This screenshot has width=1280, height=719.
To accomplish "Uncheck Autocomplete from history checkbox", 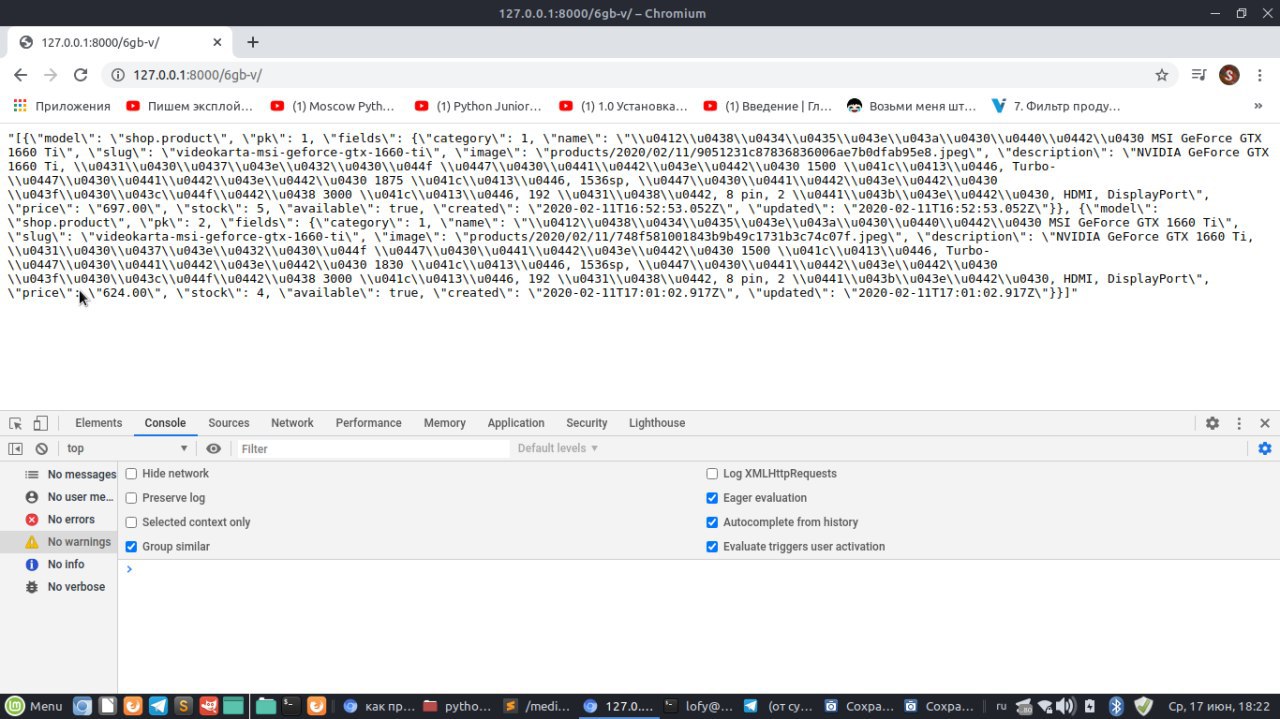I will pyautogui.click(x=712, y=522).
